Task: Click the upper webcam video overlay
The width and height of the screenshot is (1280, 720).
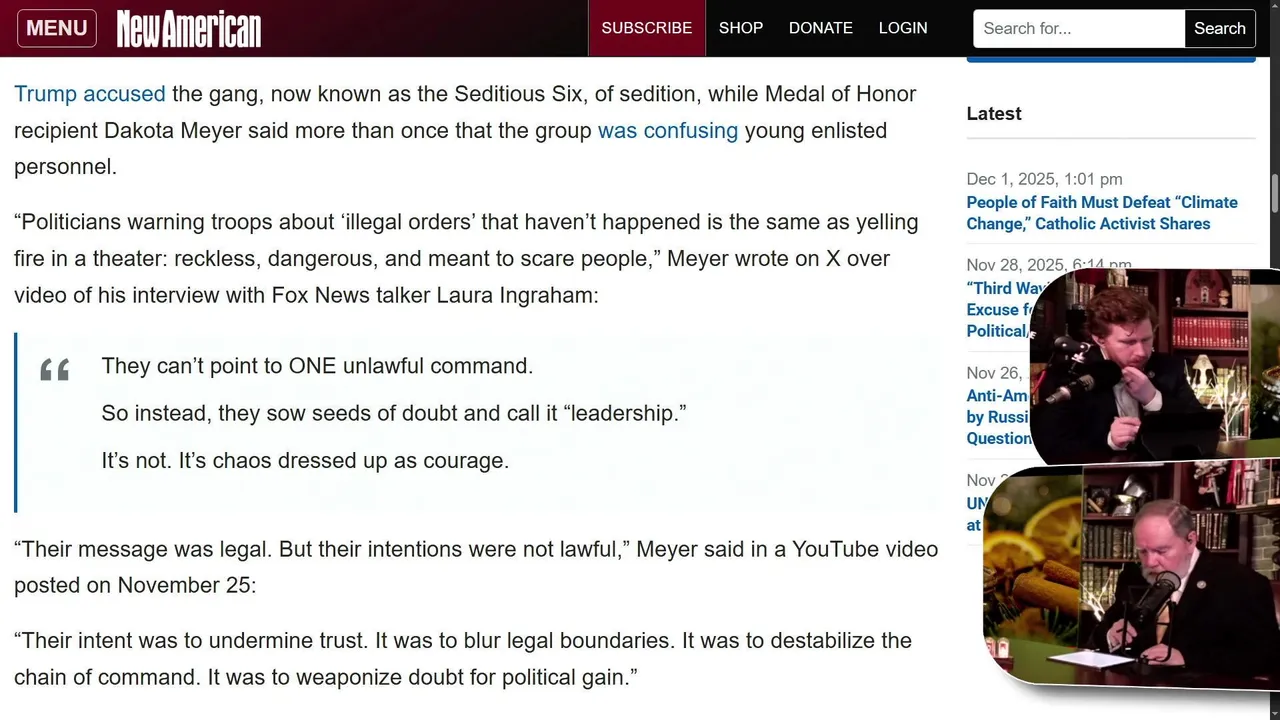Action: tap(1155, 365)
